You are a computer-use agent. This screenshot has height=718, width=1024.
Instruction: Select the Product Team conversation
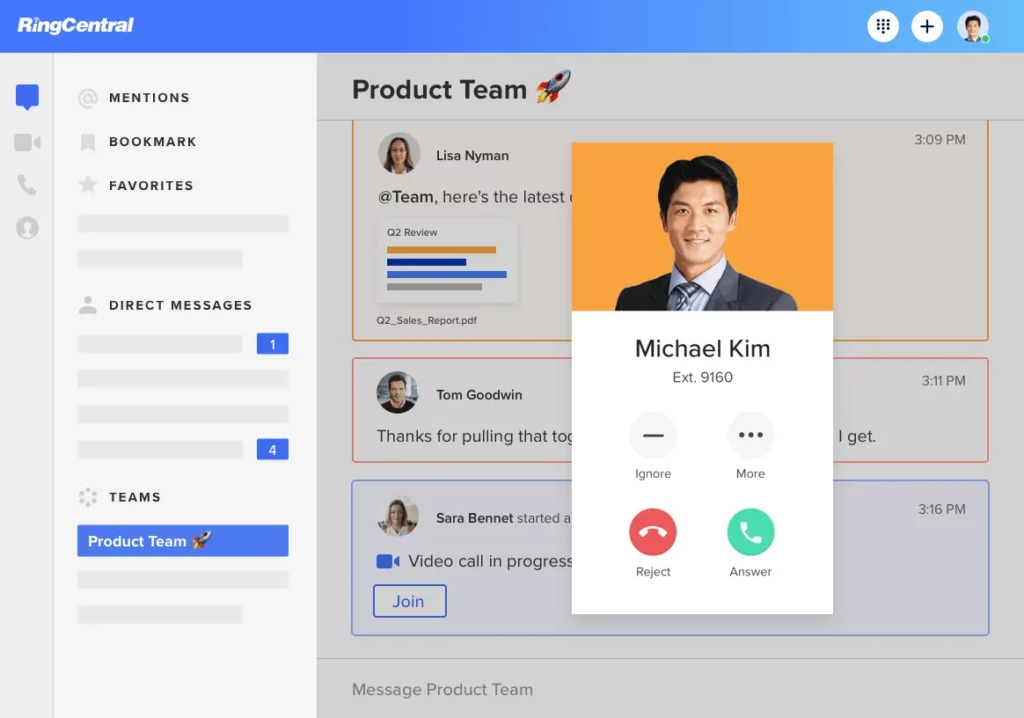182,540
